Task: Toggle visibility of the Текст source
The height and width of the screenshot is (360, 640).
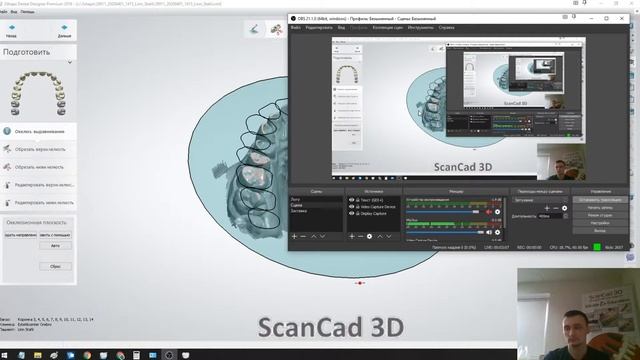Action: pyautogui.click(x=351, y=200)
